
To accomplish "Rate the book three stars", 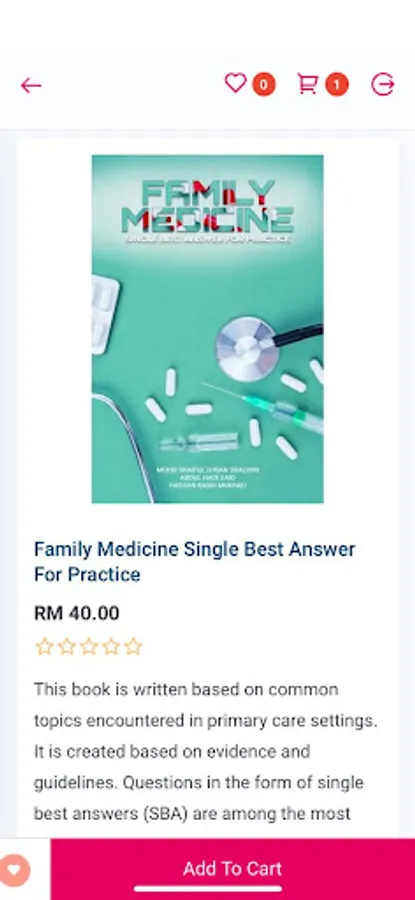I will [89, 647].
